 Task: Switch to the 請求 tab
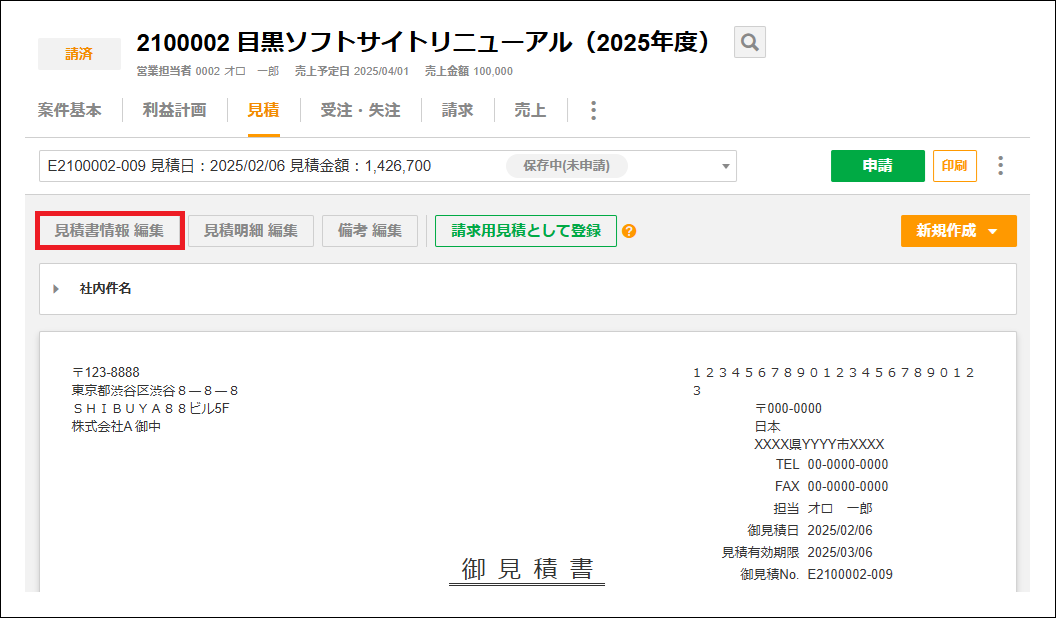point(456,110)
